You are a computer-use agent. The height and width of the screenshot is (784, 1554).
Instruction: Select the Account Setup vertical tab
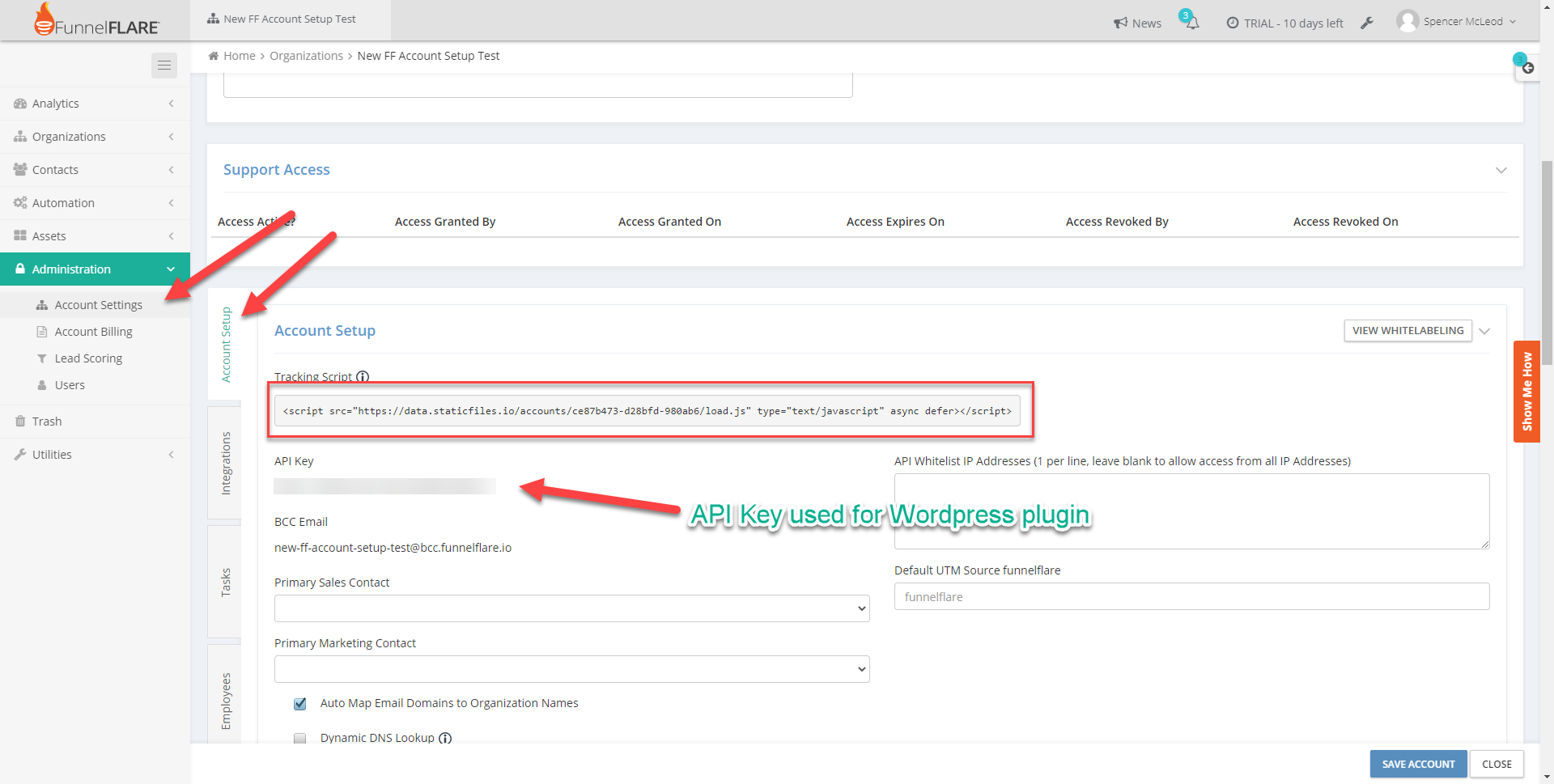point(226,345)
